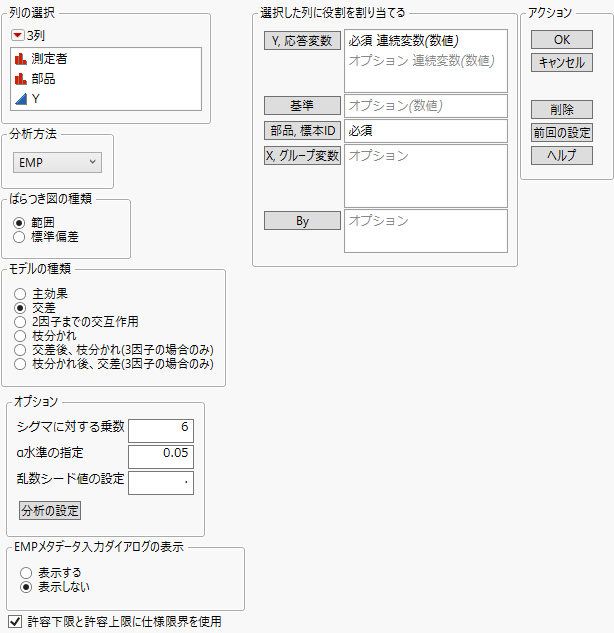Click the 部品, 標本ID required box
The height and width of the screenshot is (633, 614).
[426, 131]
